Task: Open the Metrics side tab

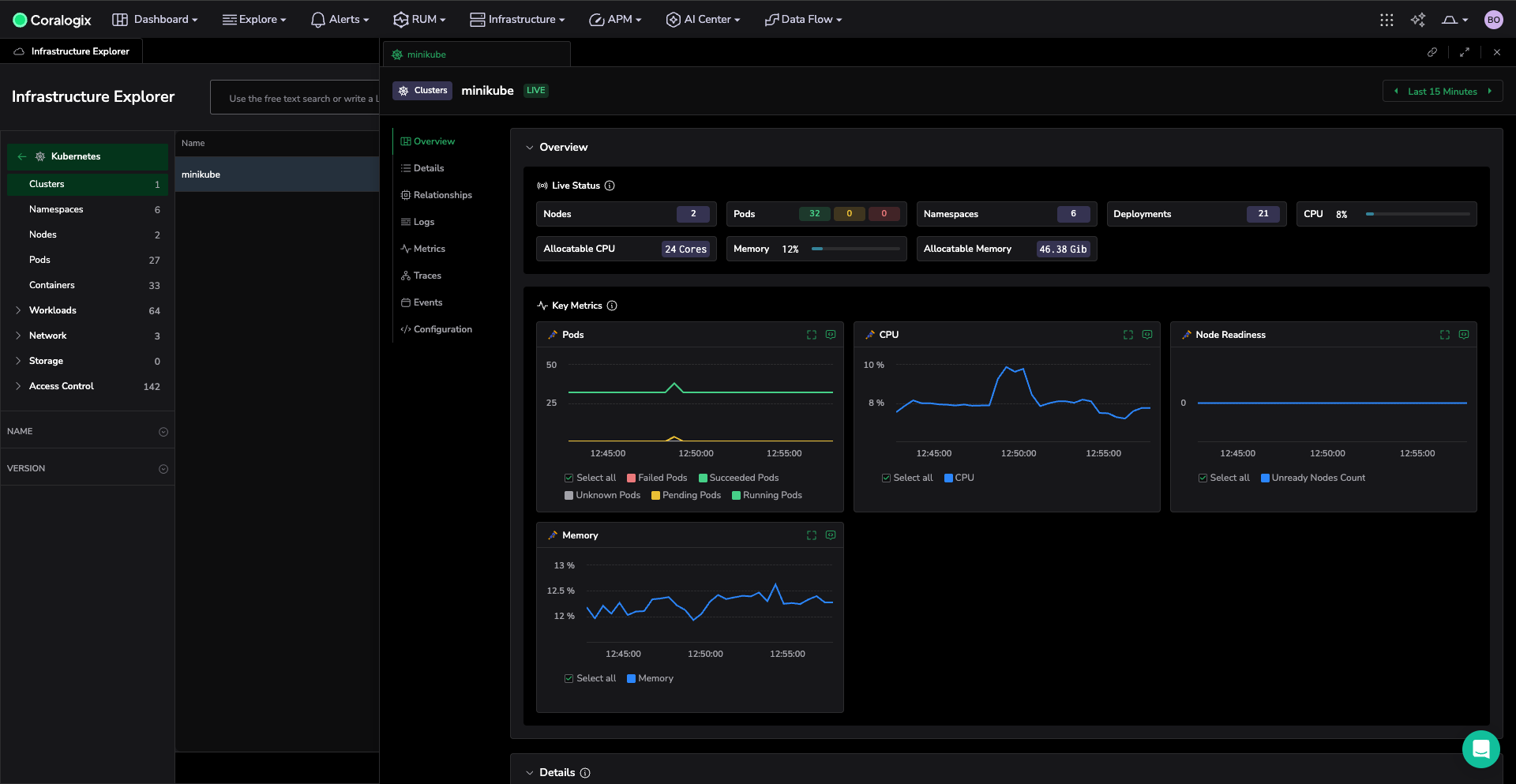Action: (x=423, y=249)
